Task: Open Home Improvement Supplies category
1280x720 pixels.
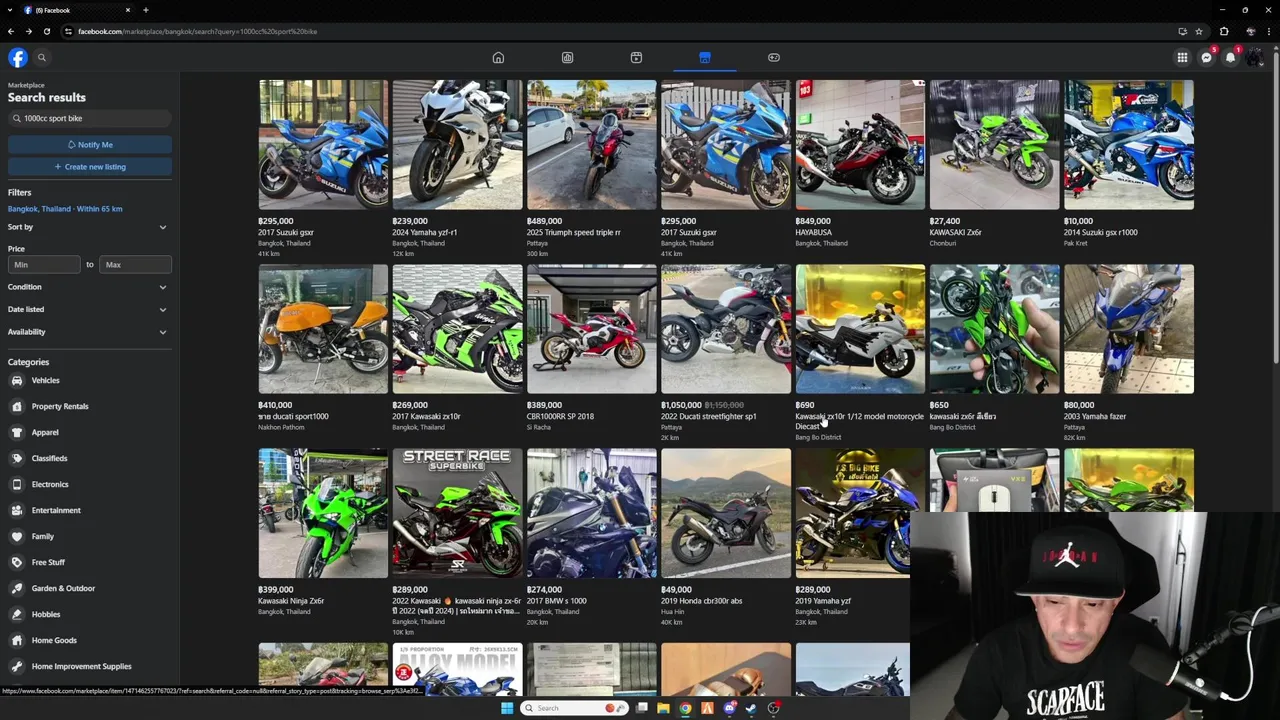Action: [90, 667]
